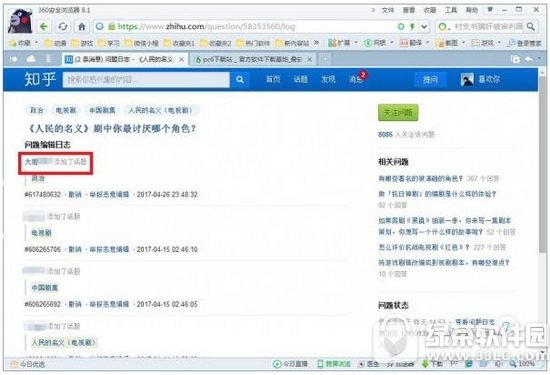The width and height of the screenshot is (550, 375).
Task: Open the 人民的名义（电视剧） topic tag
Action: [161, 110]
